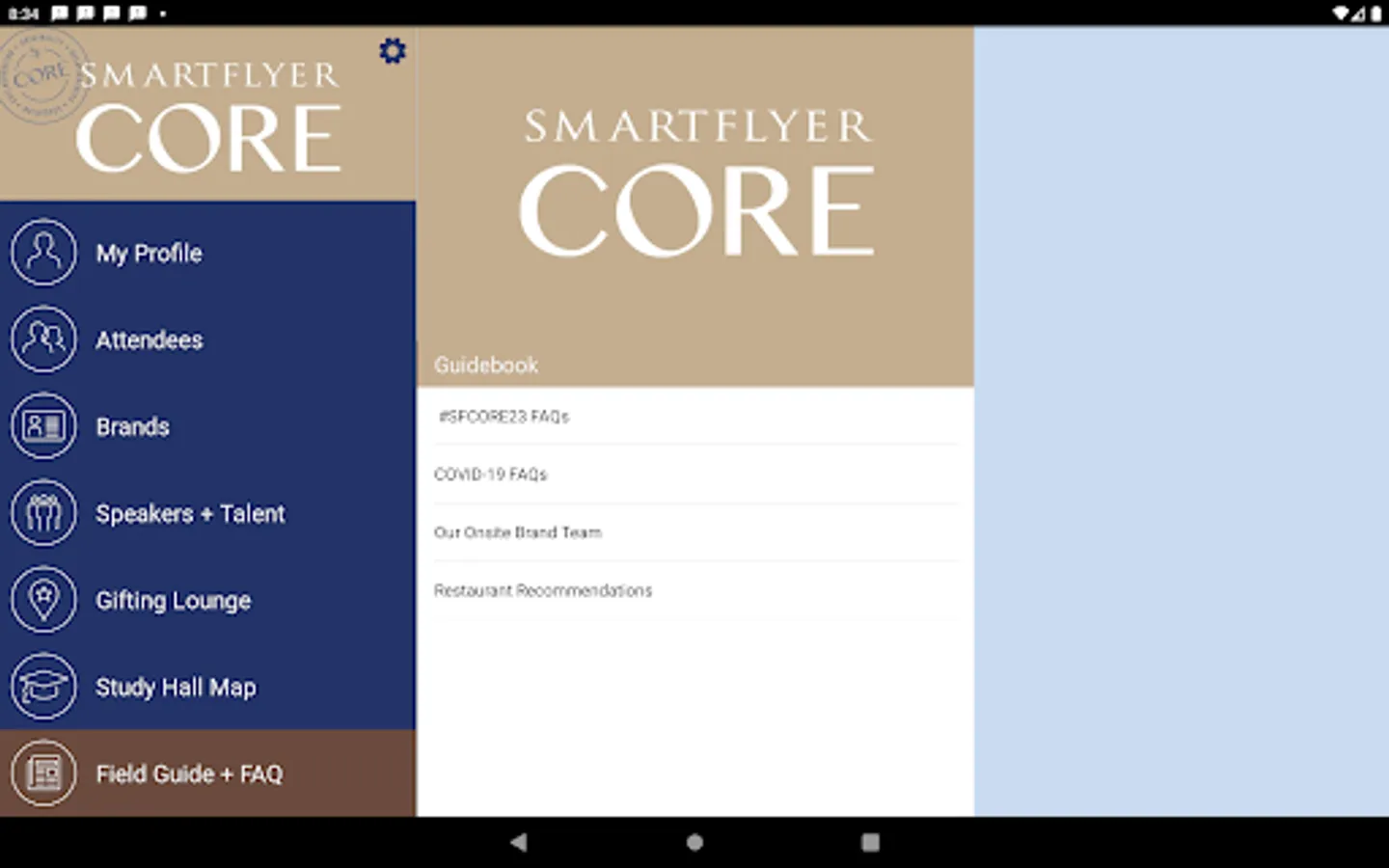1389x868 pixels.
Task: Click the Gifting Lounge pin icon
Action: (43, 600)
